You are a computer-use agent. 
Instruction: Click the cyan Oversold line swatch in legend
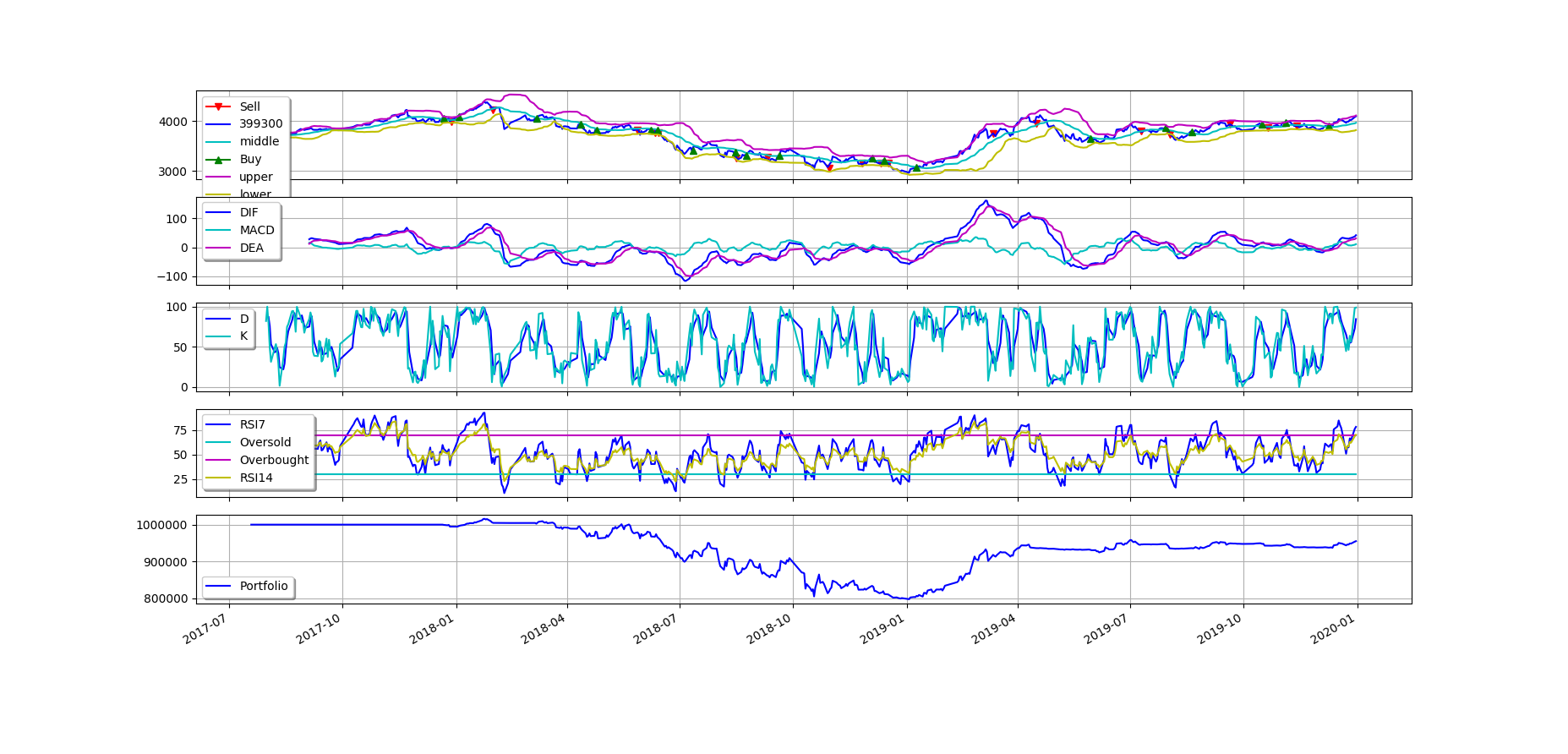218,443
